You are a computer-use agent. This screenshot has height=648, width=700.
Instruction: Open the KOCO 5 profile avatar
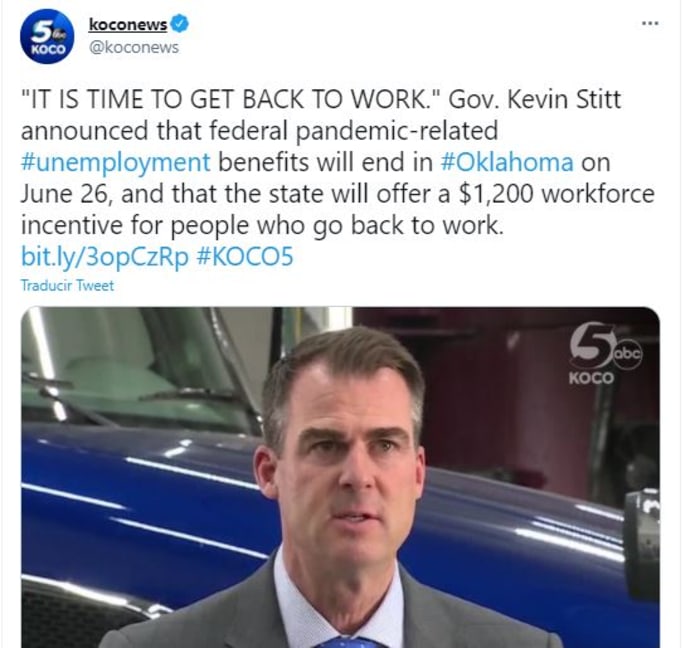[46, 37]
